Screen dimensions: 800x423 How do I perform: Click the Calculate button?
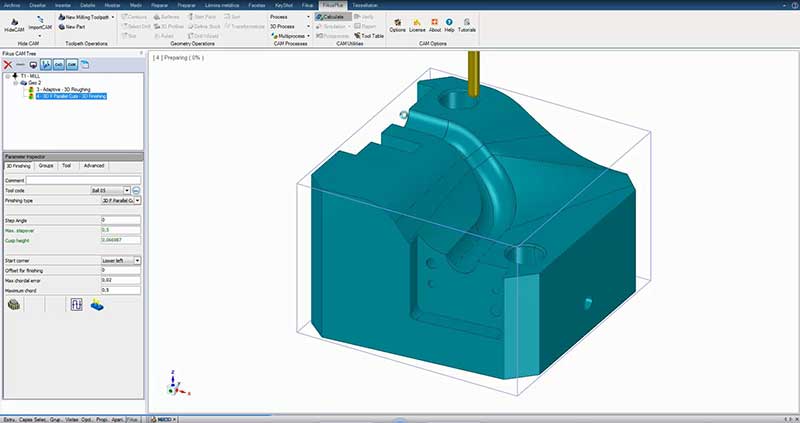(332, 17)
